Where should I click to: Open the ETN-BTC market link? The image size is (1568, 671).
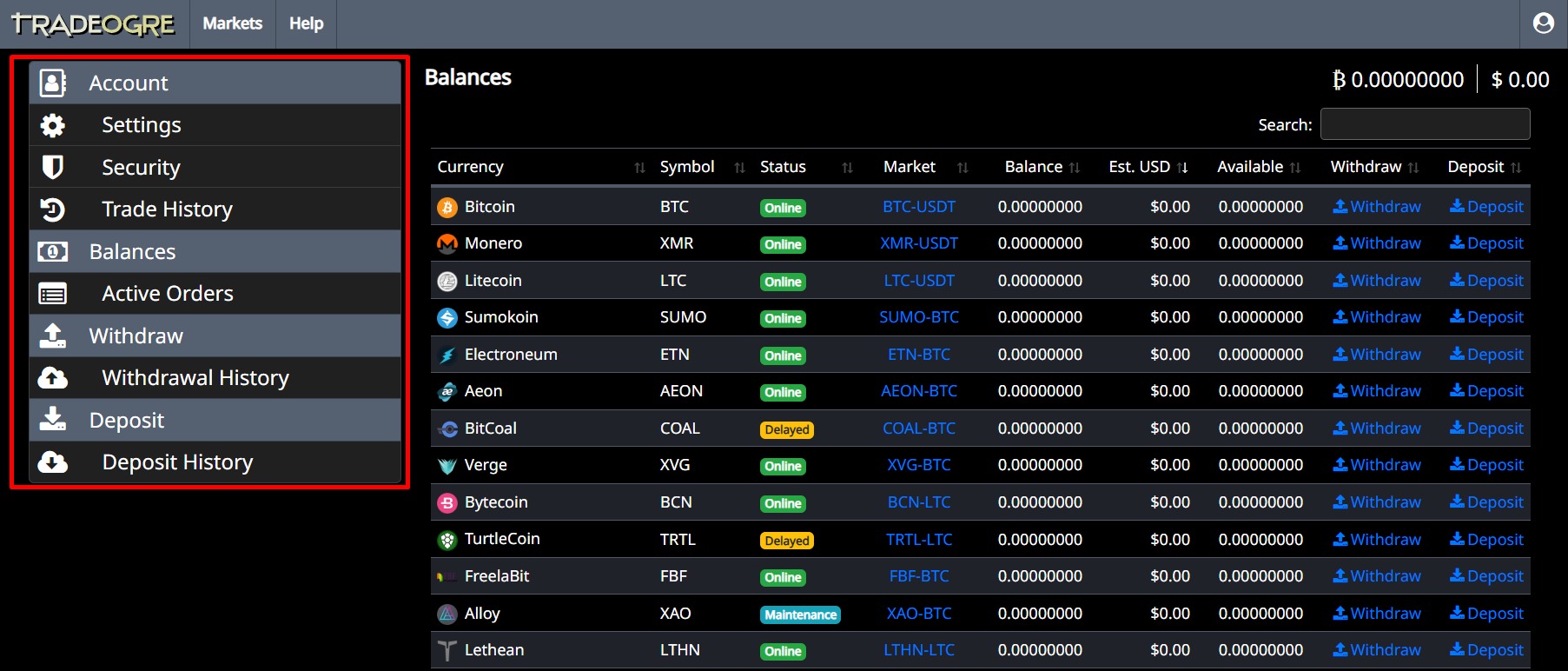point(919,355)
